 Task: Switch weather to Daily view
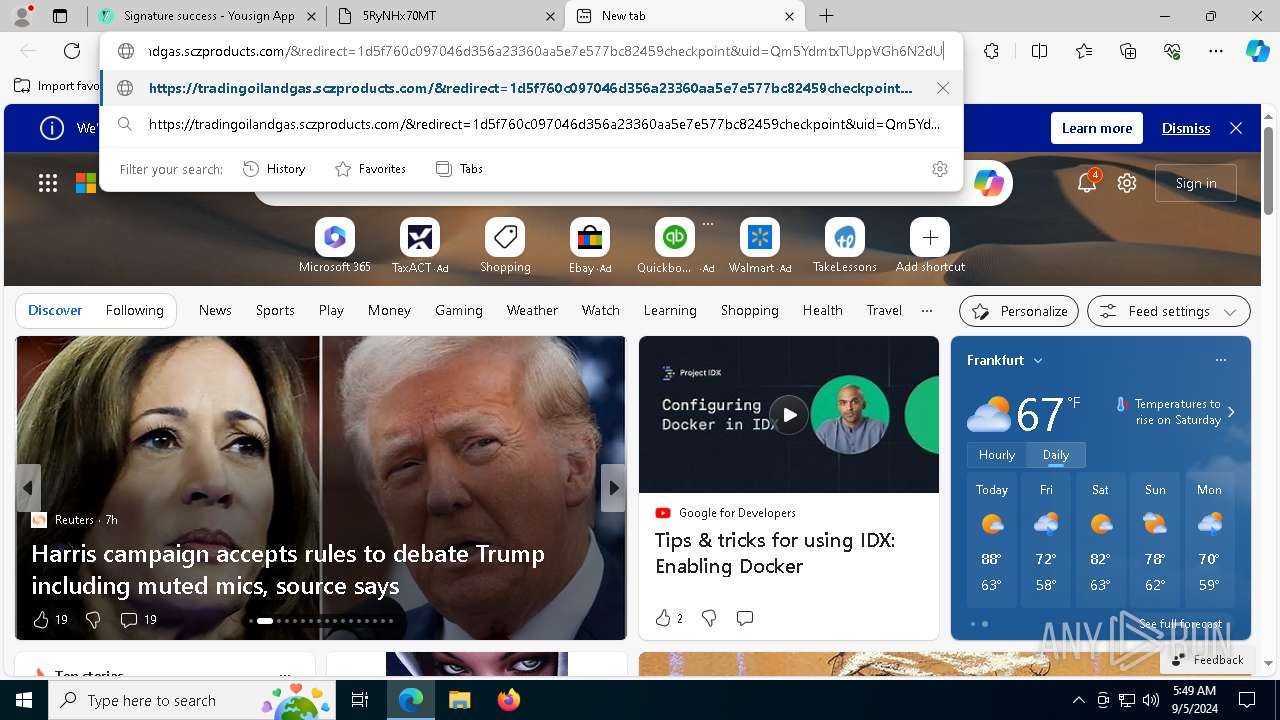click(x=1056, y=455)
